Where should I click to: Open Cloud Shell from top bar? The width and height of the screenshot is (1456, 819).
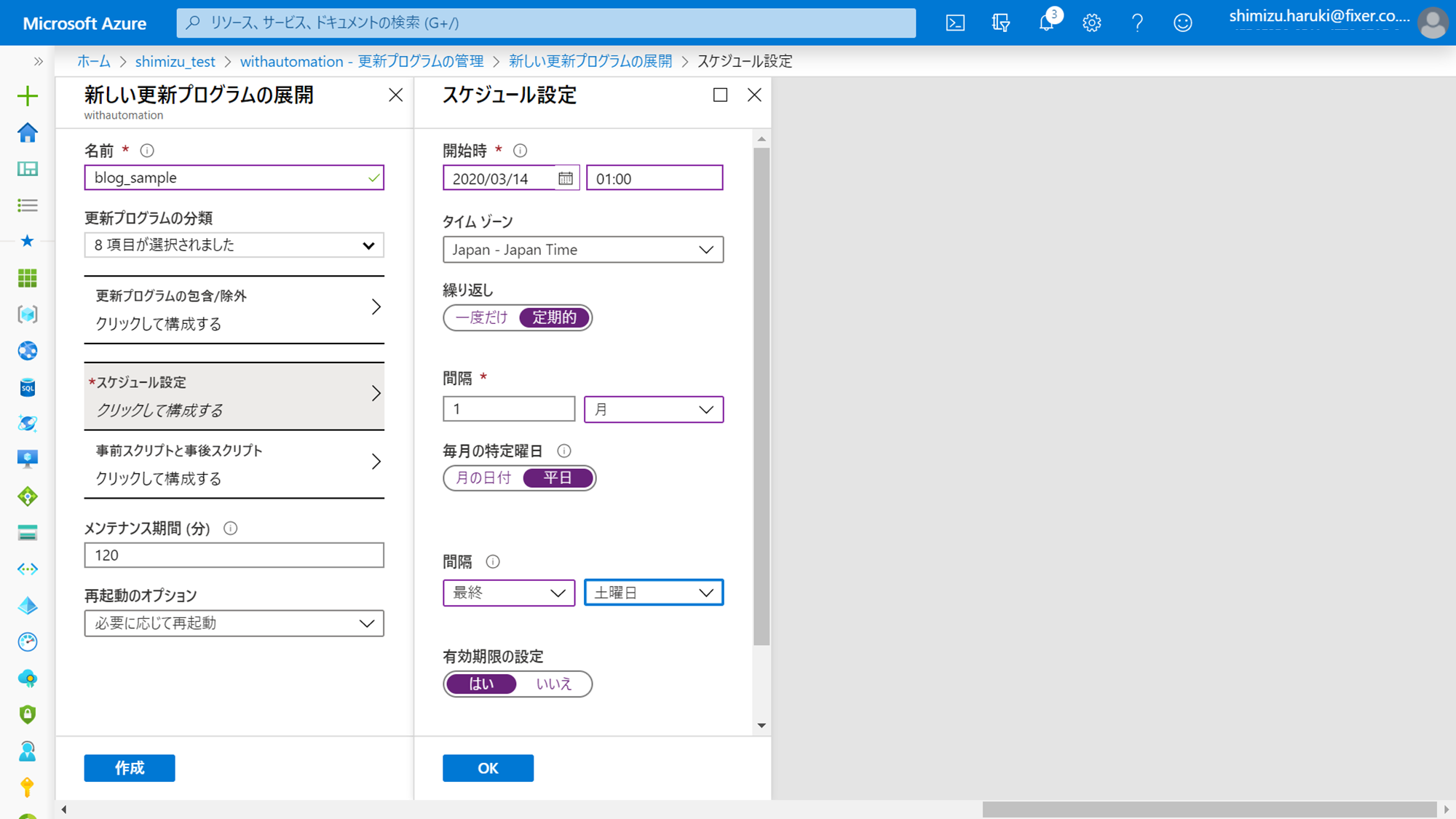pos(955,23)
